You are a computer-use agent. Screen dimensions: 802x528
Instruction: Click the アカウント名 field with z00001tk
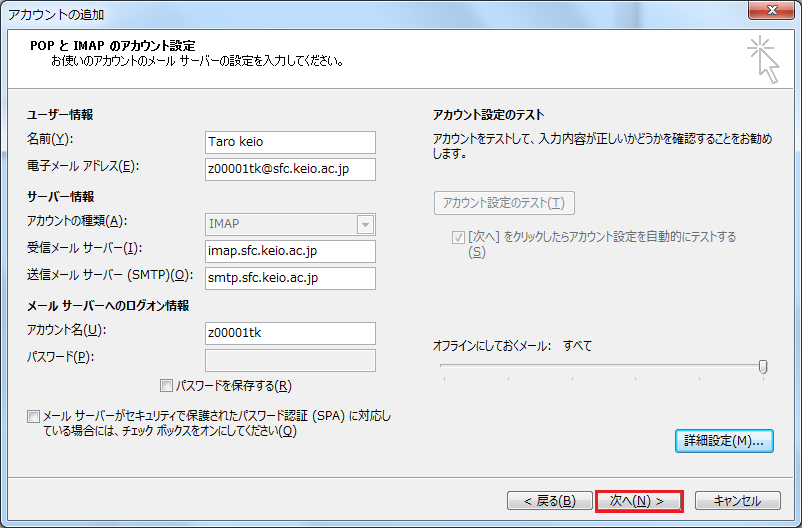[x=289, y=333]
